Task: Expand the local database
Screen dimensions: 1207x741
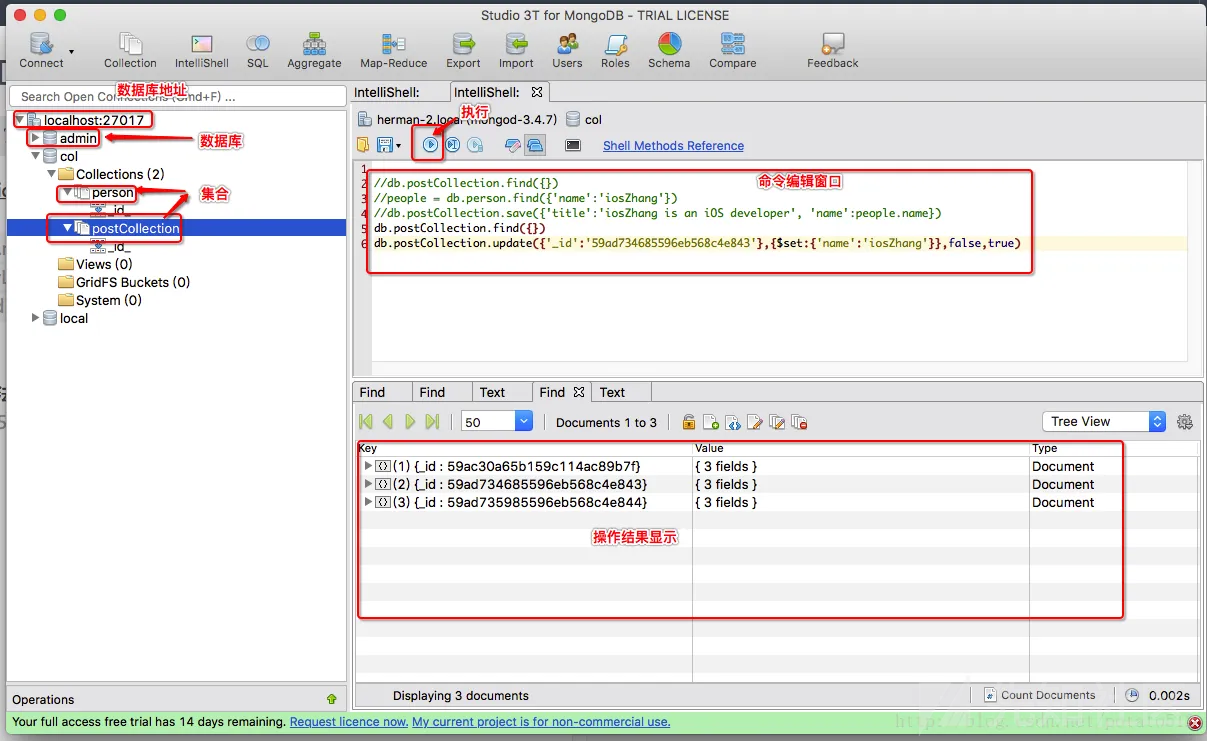Action: tap(35, 318)
